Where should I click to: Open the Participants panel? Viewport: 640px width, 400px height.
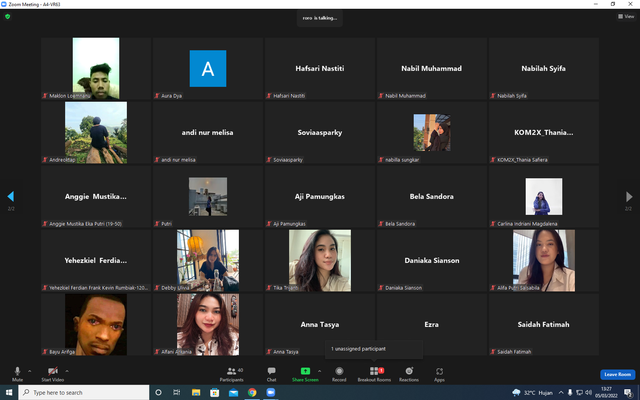point(231,373)
